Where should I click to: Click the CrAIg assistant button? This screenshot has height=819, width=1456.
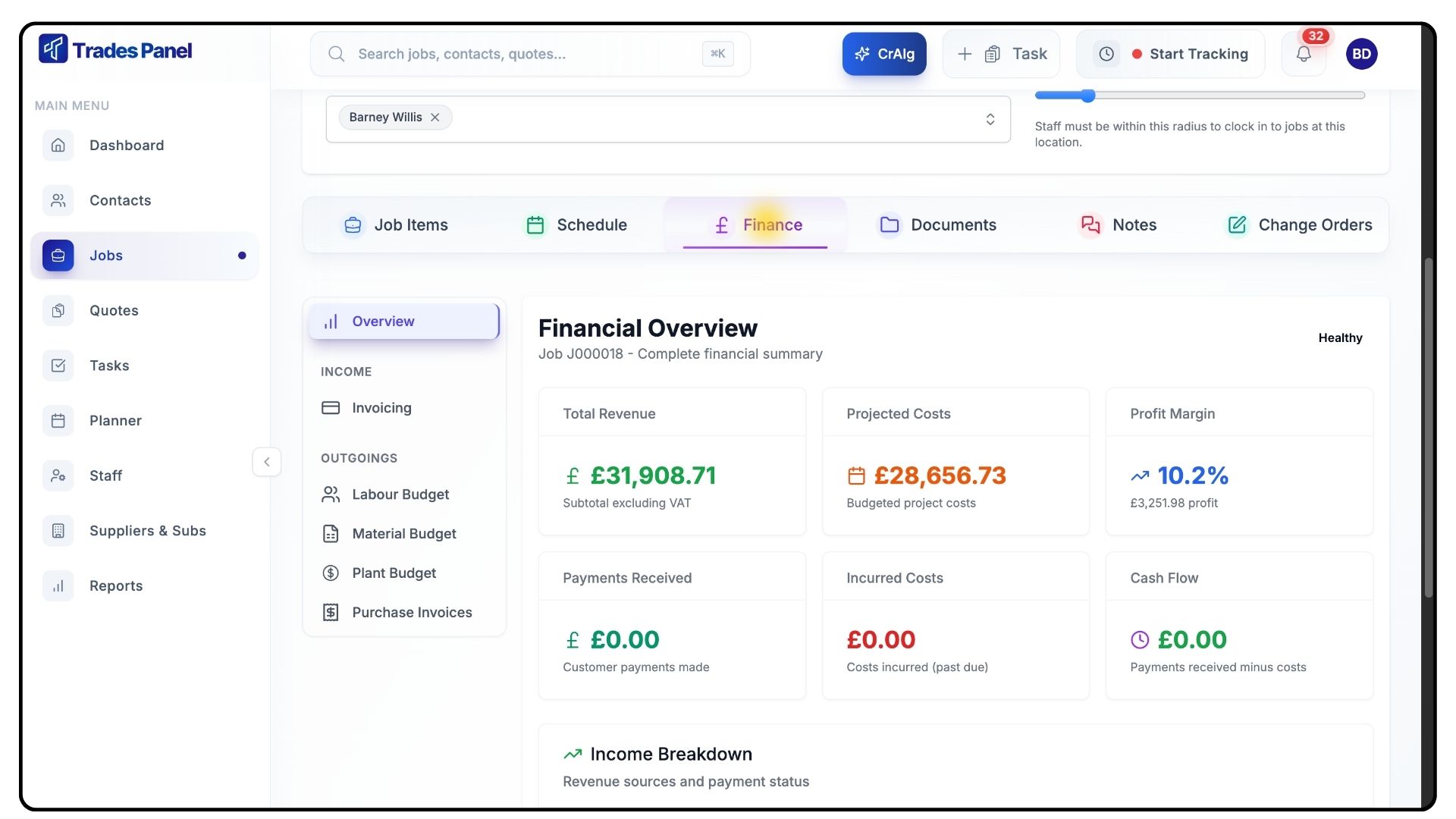[883, 54]
